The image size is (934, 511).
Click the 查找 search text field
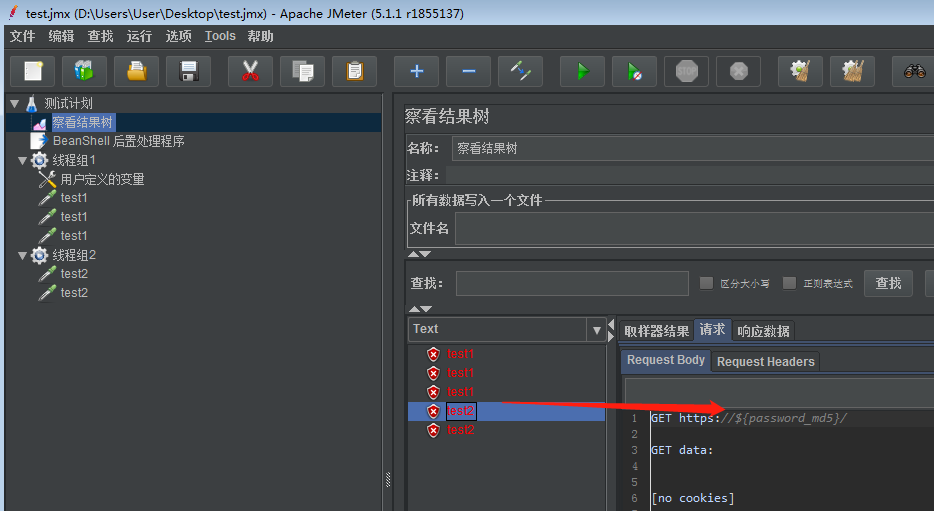(572, 283)
